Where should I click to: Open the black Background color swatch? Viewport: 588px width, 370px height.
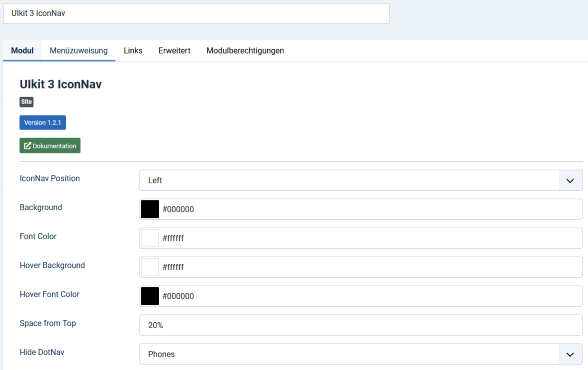(150, 209)
